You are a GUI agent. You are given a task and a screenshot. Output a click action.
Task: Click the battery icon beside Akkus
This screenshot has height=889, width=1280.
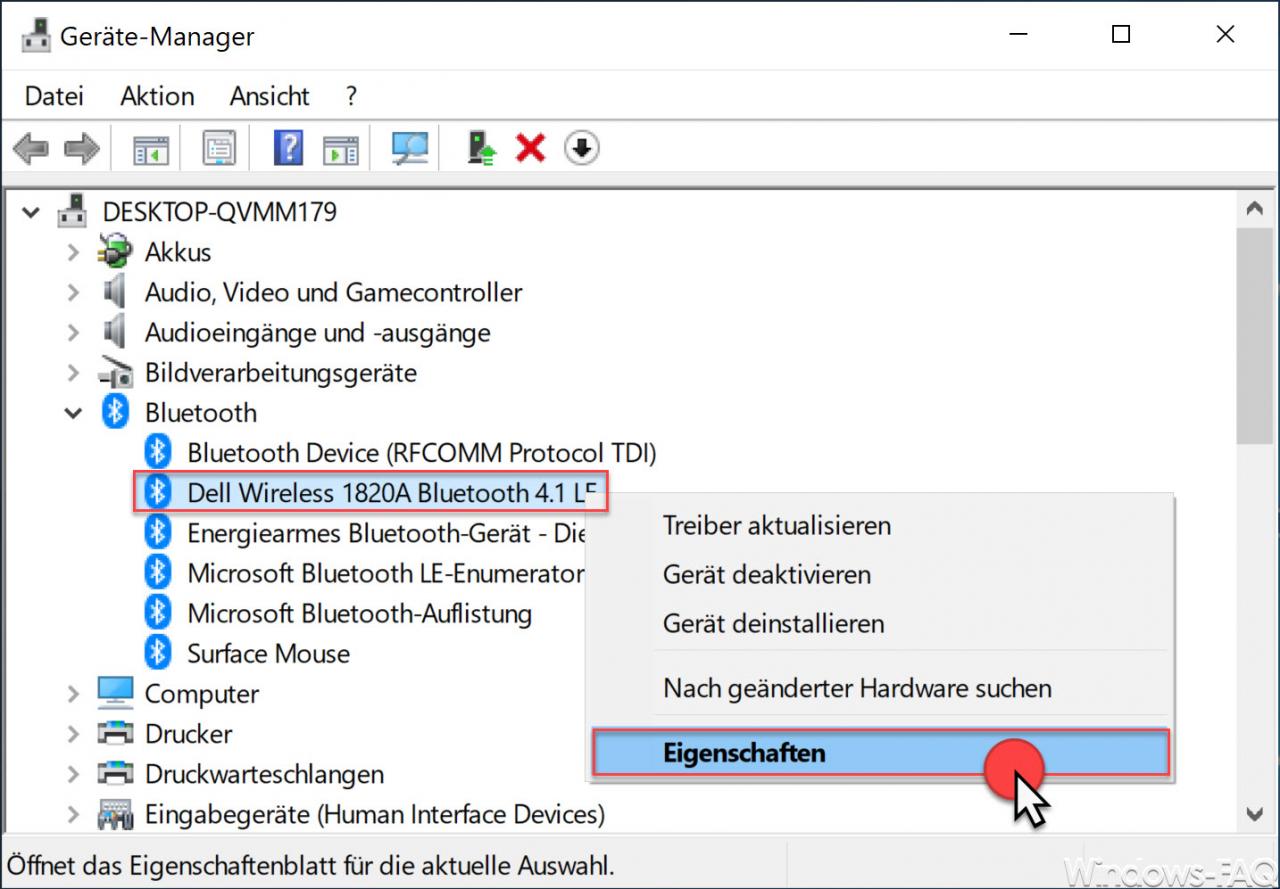point(115,252)
